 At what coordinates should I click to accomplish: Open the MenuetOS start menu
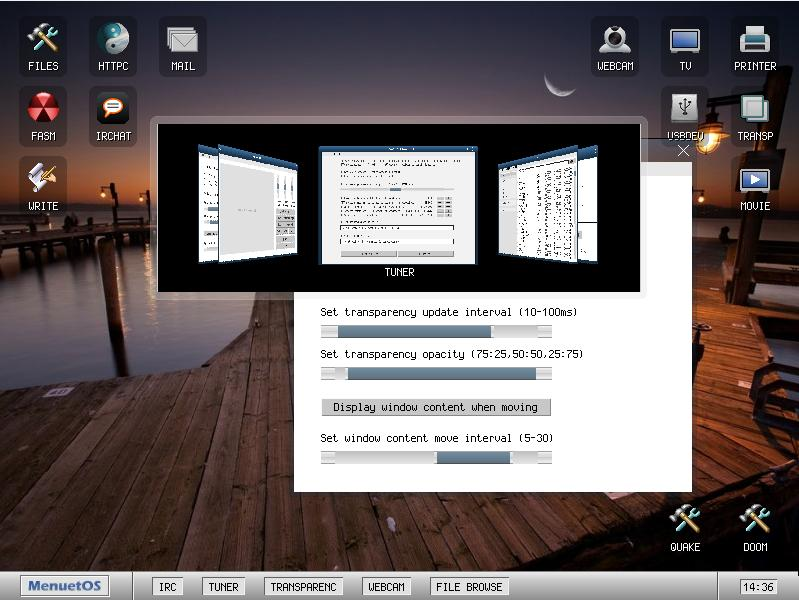(64, 586)
